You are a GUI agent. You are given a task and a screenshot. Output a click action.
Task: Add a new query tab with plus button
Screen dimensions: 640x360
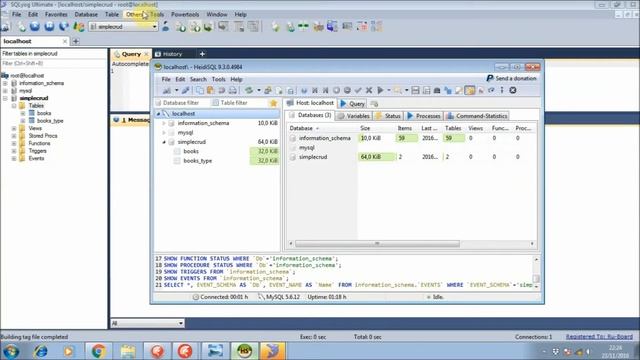click(202, 54)
